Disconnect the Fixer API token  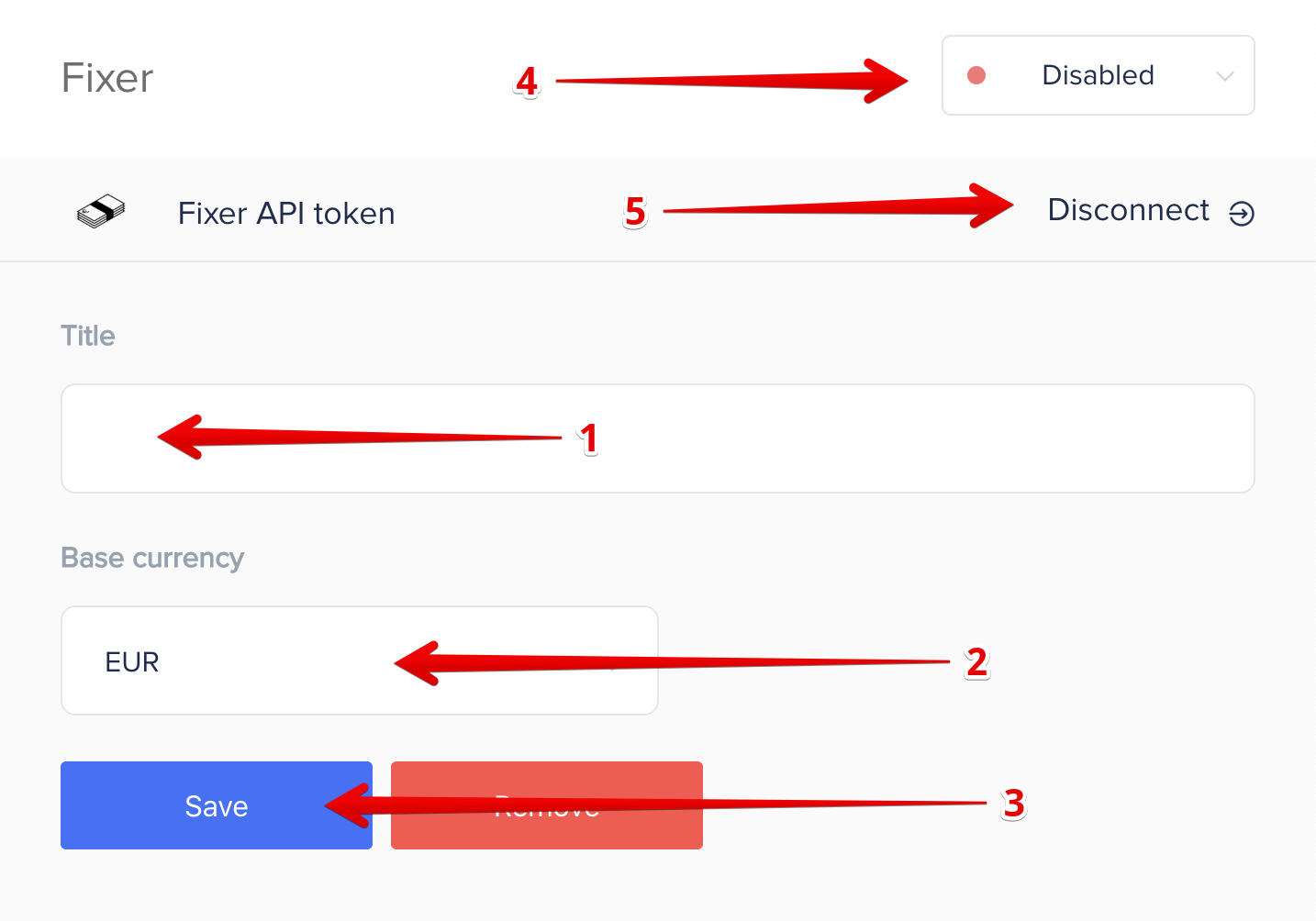1151,211
